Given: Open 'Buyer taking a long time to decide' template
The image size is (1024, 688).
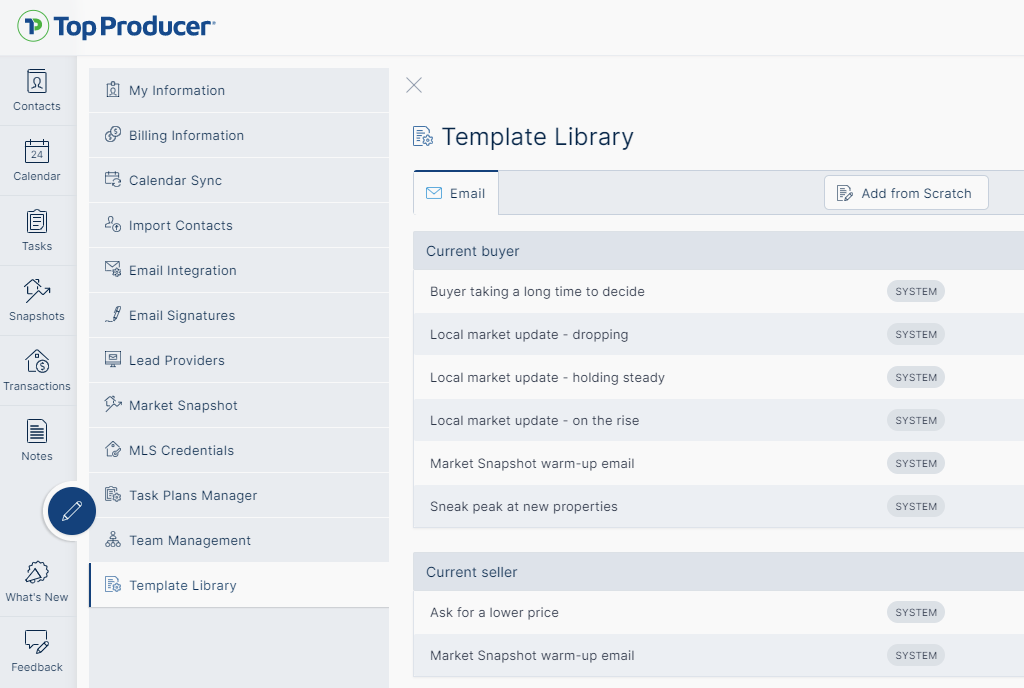Looking at the screenshot, I should tap(537, 292).
